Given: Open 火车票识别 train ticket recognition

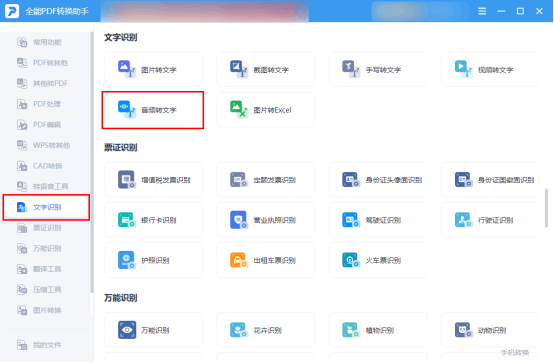Looking at the screenshot, I should 378,260.
